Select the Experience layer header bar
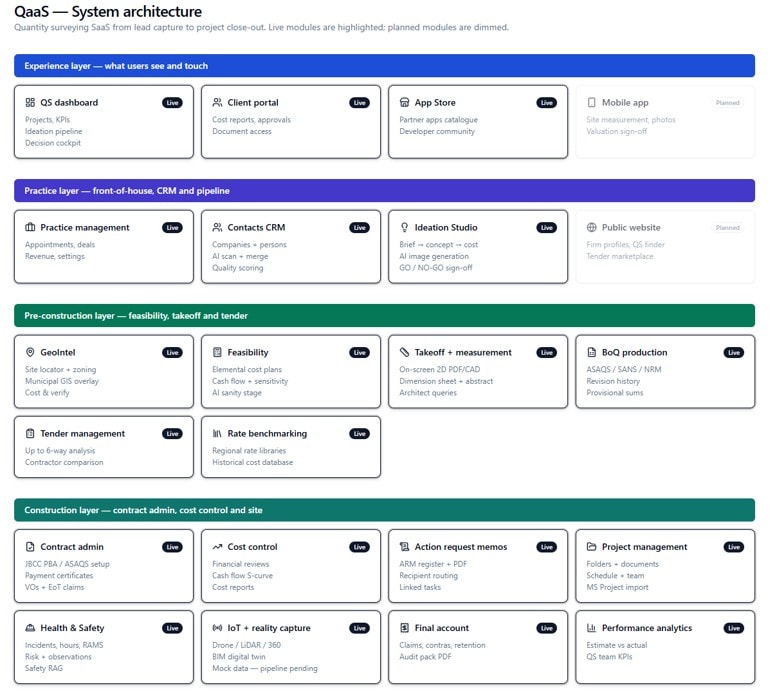 [384, 66]
